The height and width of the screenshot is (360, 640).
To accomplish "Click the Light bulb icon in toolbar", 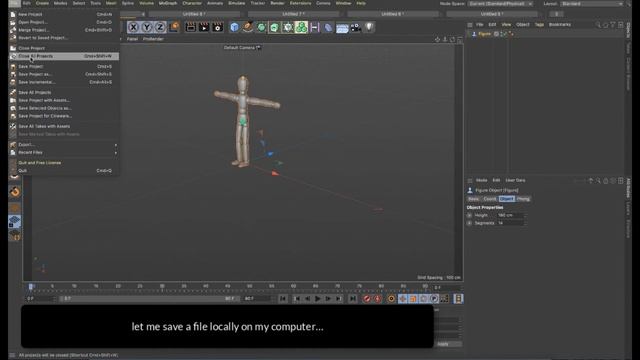I will [x=369, y=27].
